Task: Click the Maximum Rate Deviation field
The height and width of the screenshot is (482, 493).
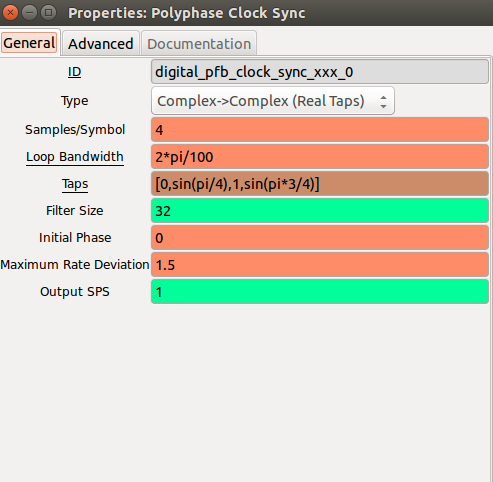Action: click(320, 265)
